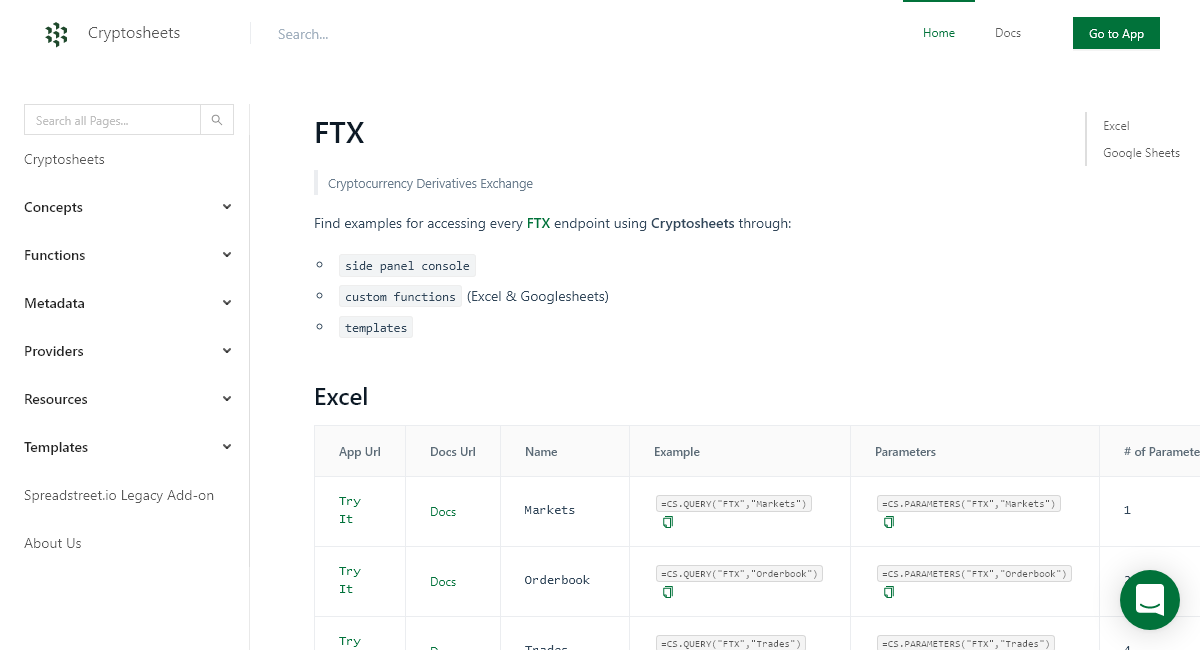
Task: Open Try It for the Markets endpoint
Action: tap(349, 510)
